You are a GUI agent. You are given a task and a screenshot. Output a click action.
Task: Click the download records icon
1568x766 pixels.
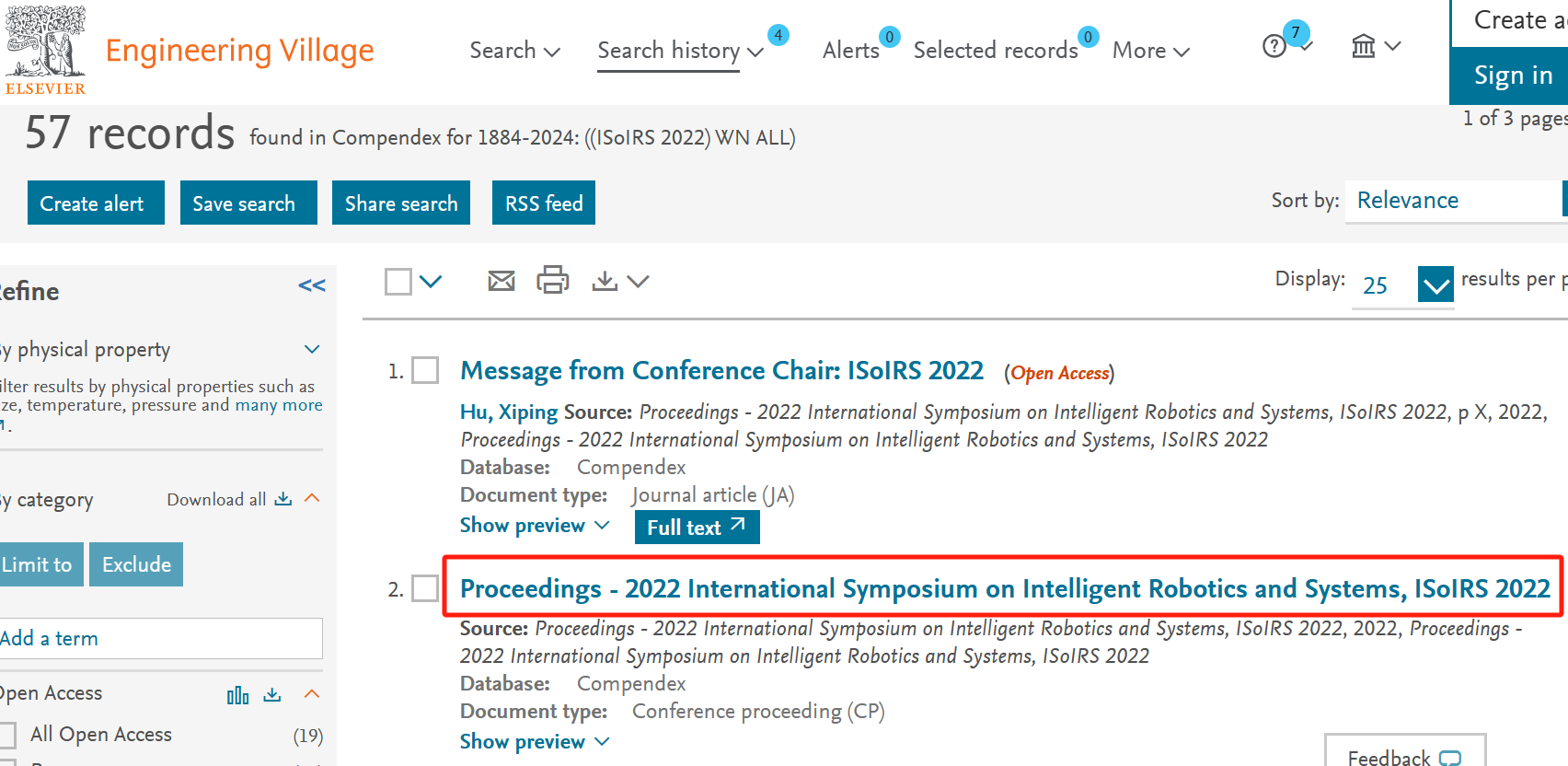(x=605, y=281)
